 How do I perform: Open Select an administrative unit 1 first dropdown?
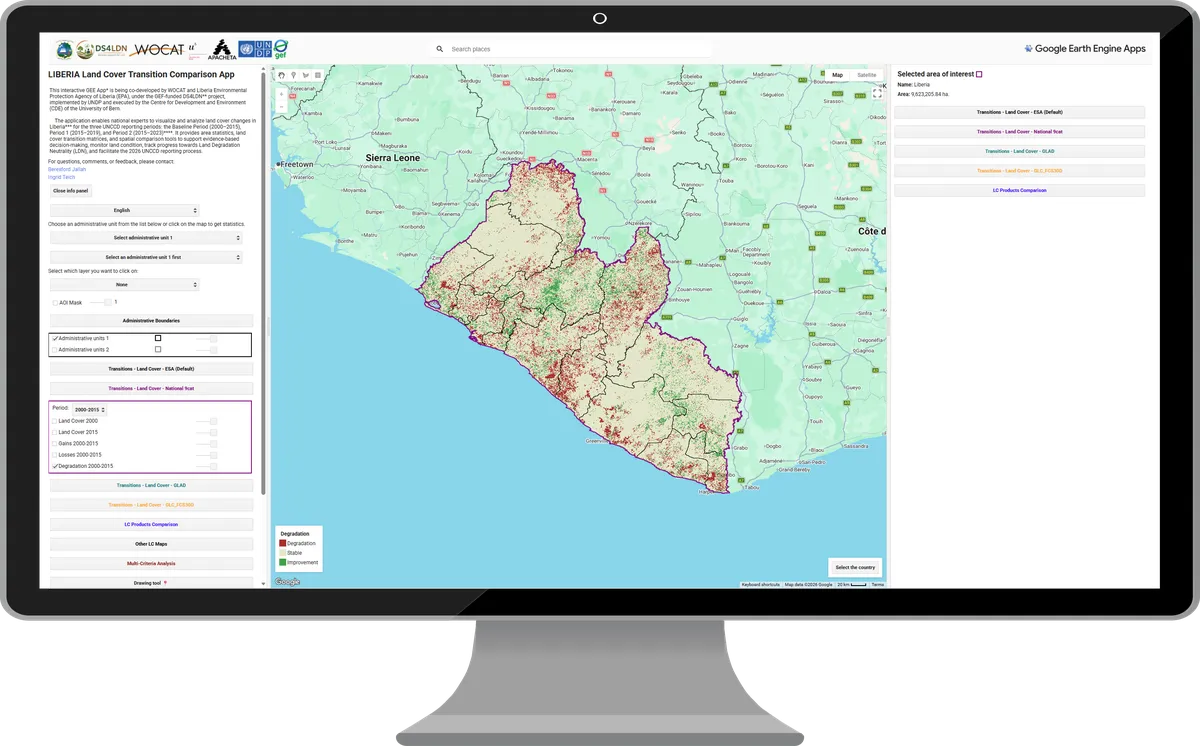(x=146, y=257)
